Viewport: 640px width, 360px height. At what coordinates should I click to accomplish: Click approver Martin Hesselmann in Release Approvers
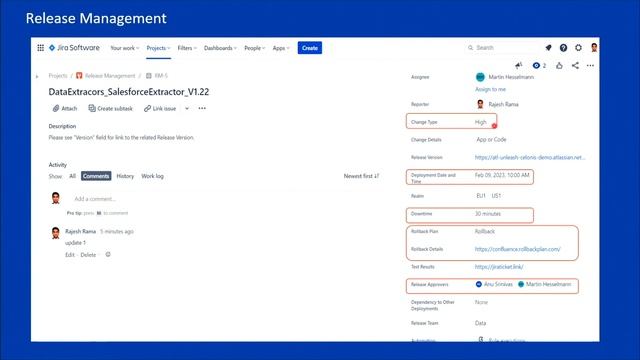coord(544,284)
